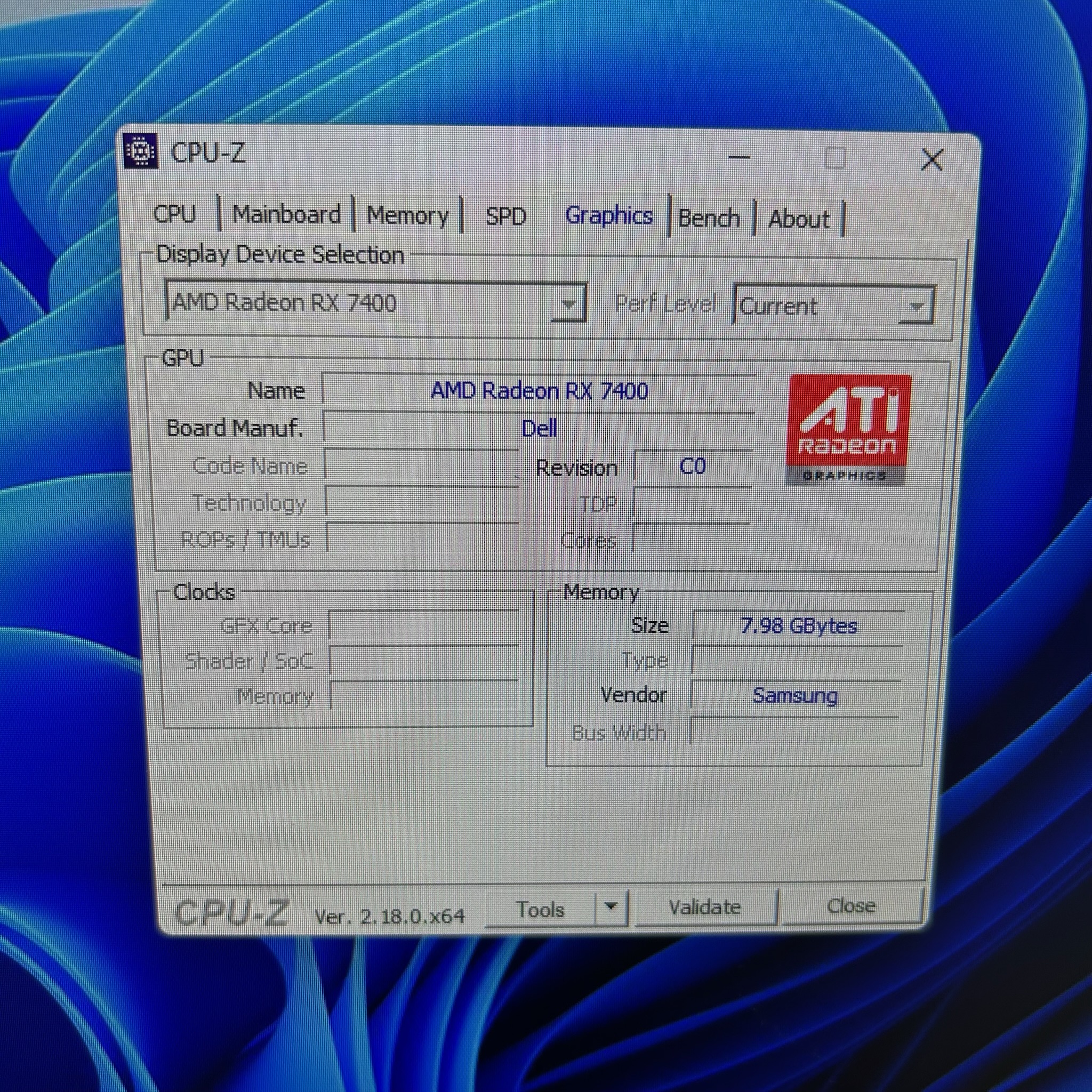Expand the Display Device Selection dropdown arrow
This screenshot has height=1092, width=1092.
click(568, 304)
